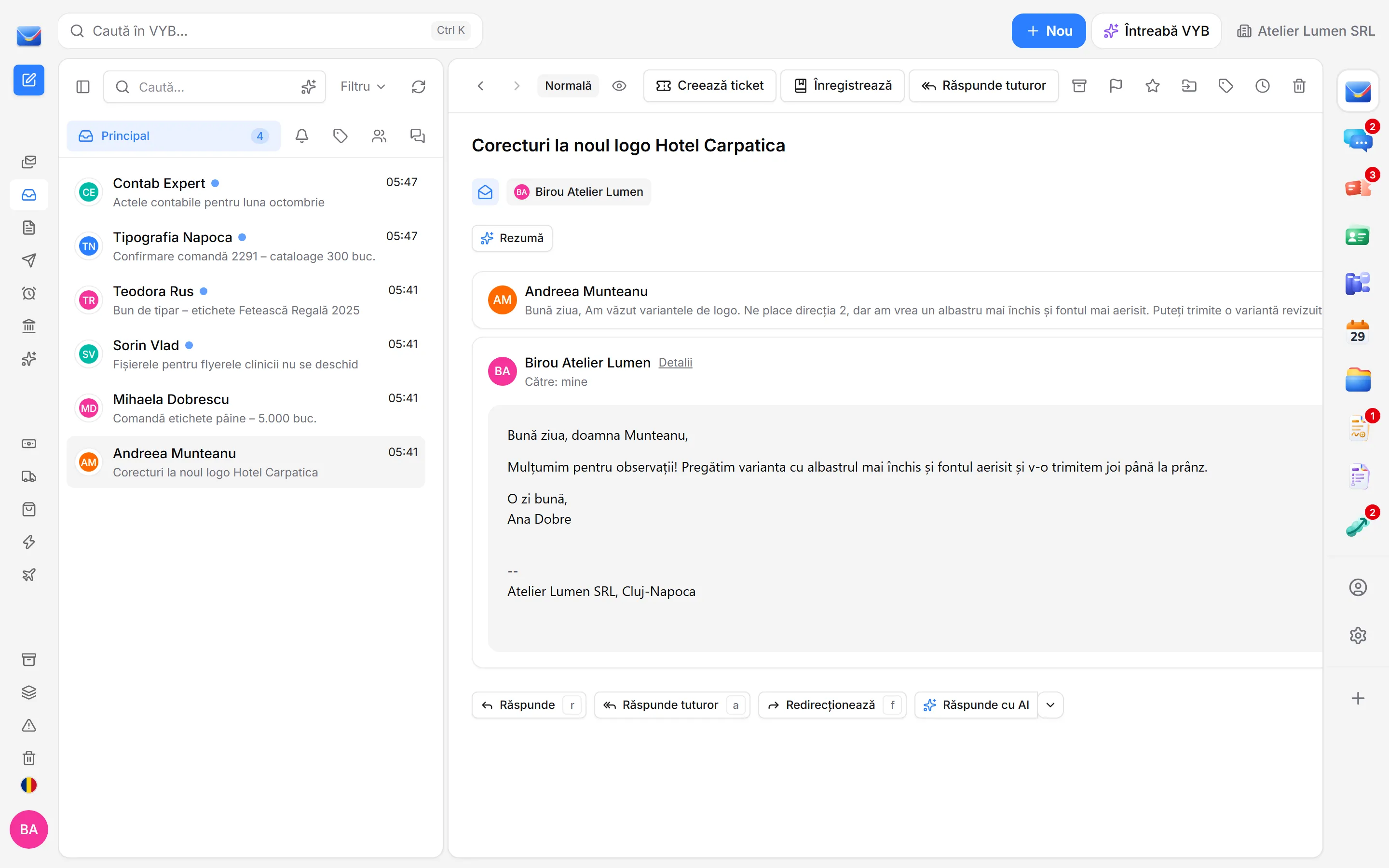Click Birou Atelier Lumen chip

pyautogui.click(x=579, y=192)
